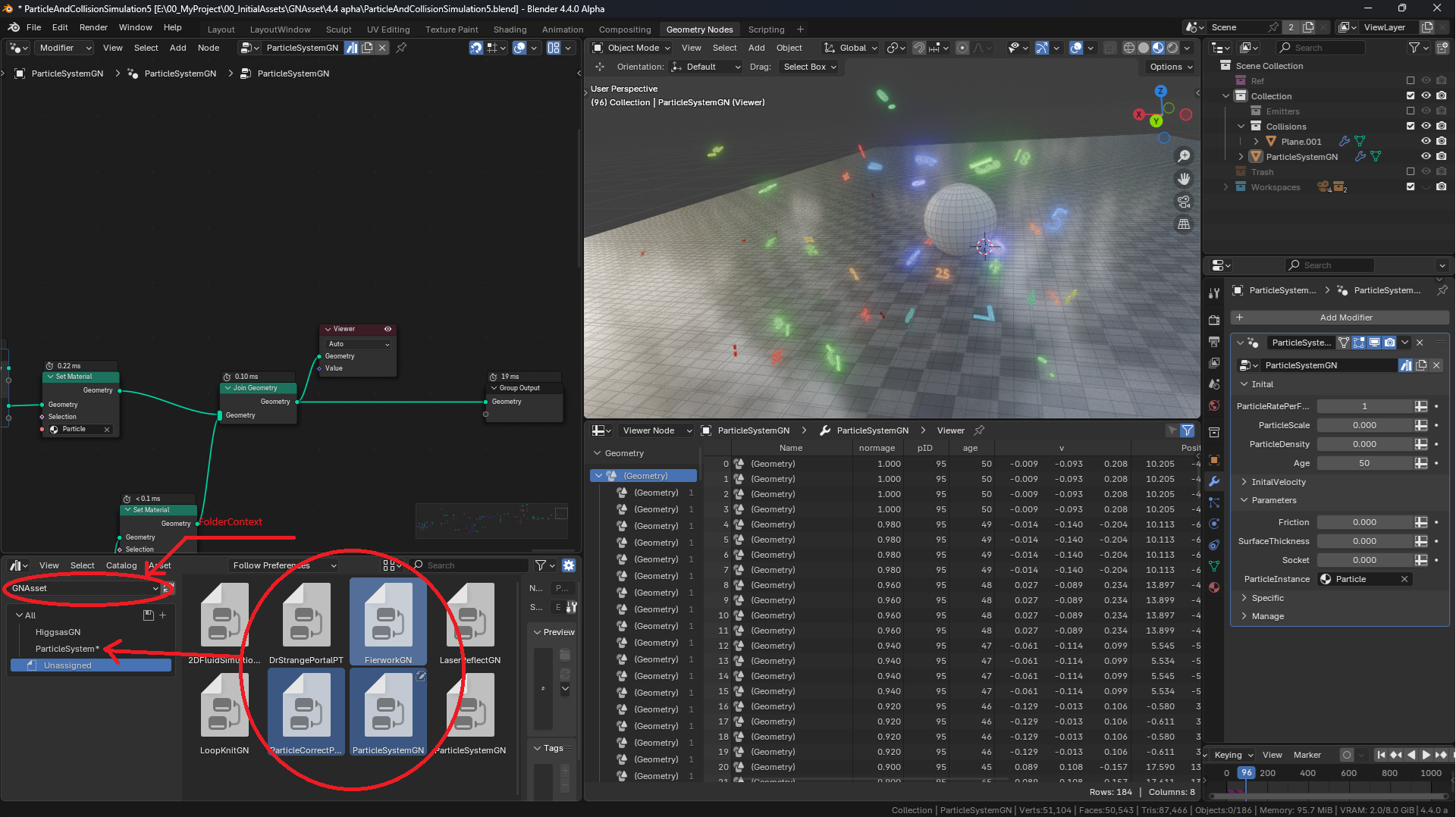Jump to first frame in timeline

[1381, 755]
